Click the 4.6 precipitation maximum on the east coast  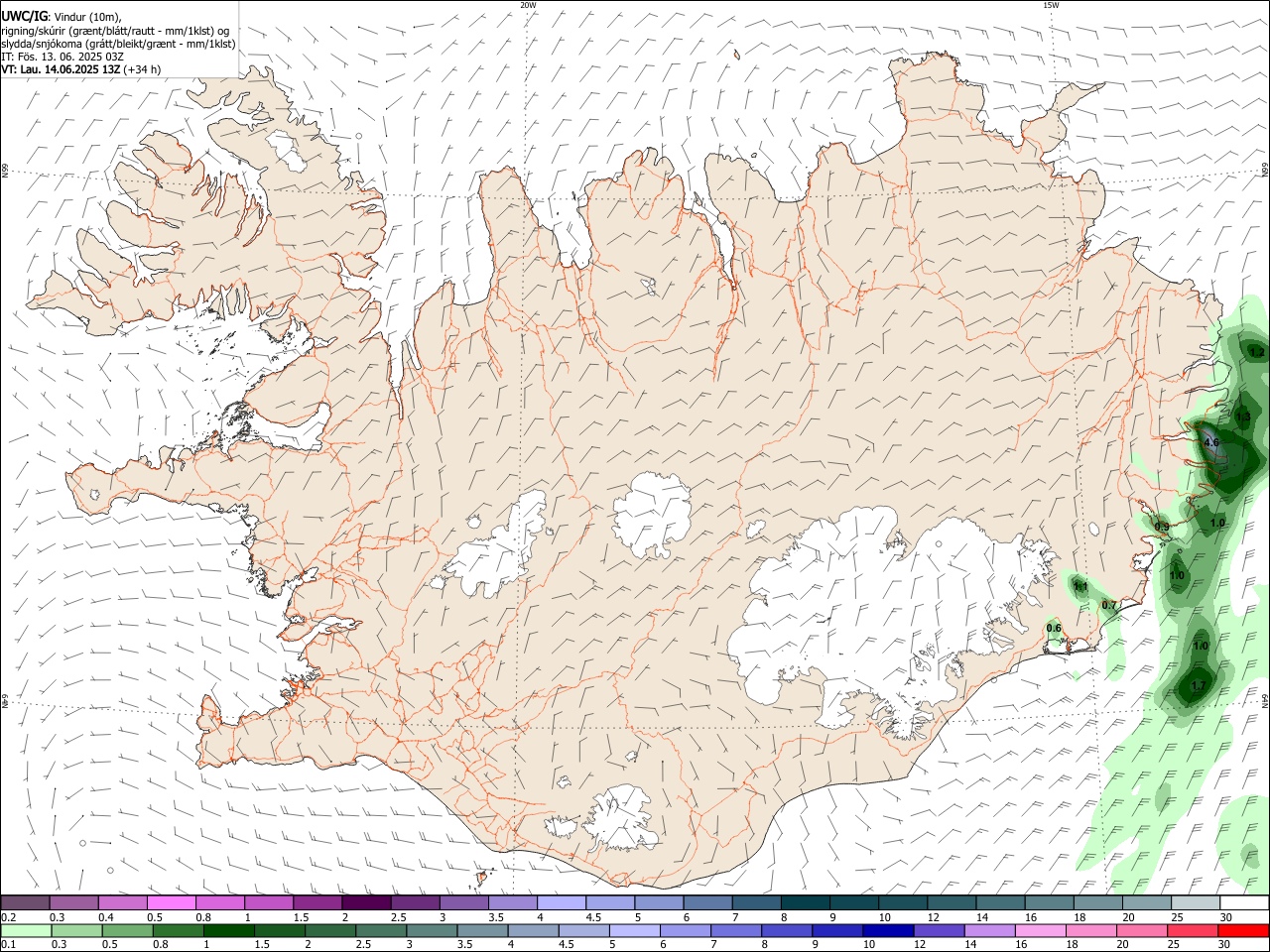click(1210, 442)
